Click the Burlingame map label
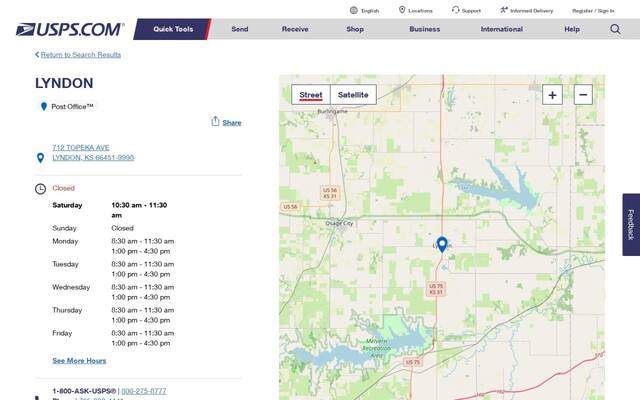The width and height of the screenshot is (640, 400). point(333,111)
